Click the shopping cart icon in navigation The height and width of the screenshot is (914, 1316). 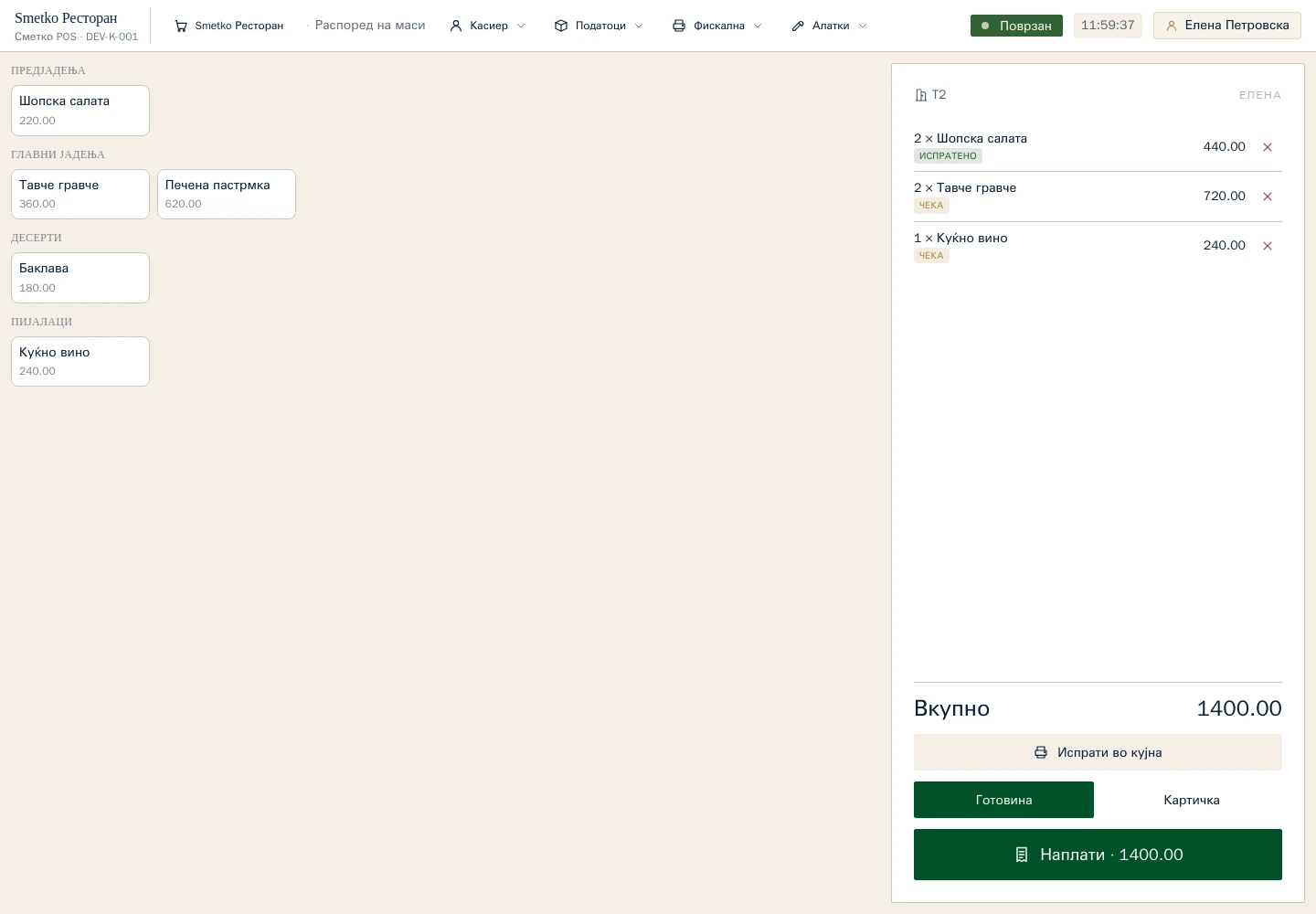[x=181, y=26]
